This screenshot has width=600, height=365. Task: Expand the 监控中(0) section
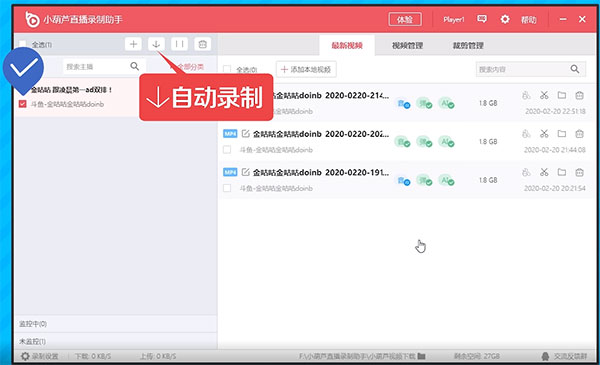click(x=115, y=324)
